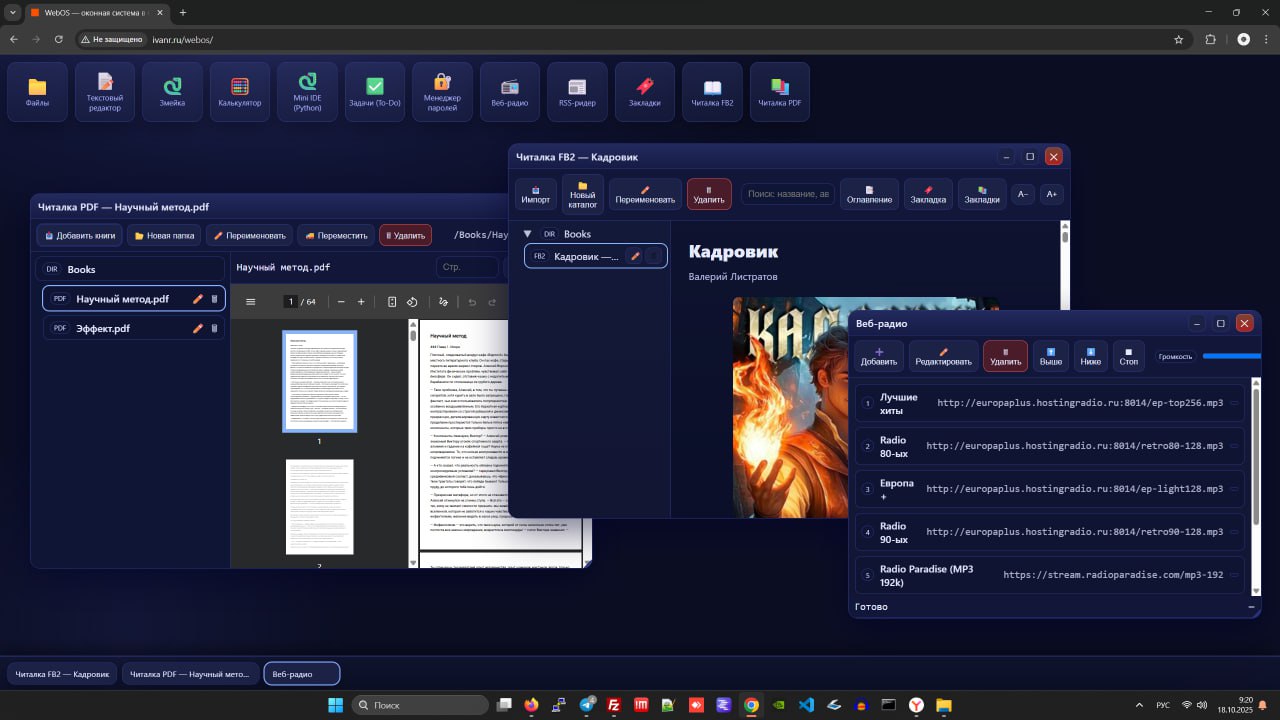Create Новый каталог in Читалка FB2
This screenshot has height=720, width=1280.
pyautogui.click(x=583, y=194)
